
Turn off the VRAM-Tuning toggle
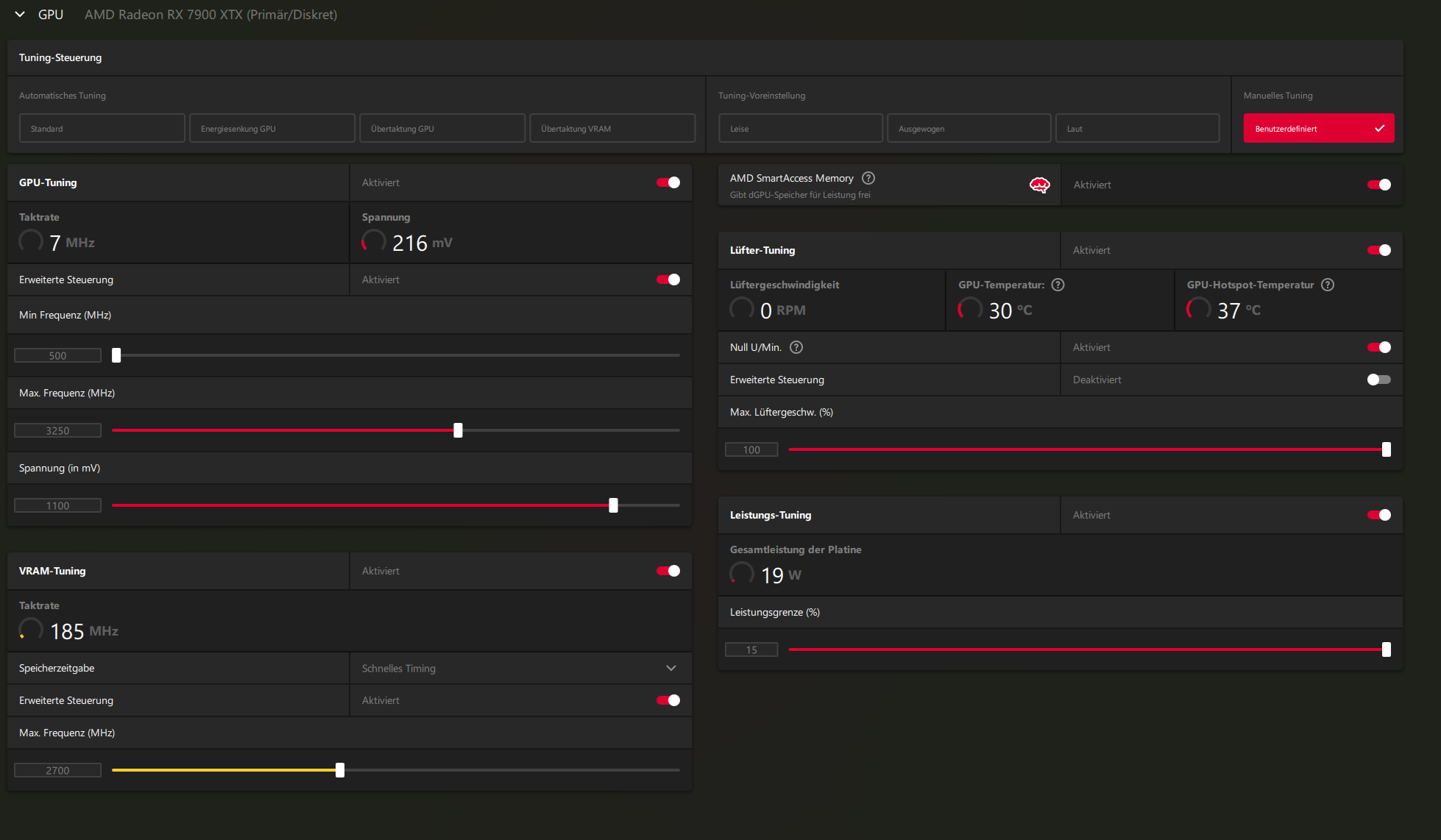coord(668,571)
